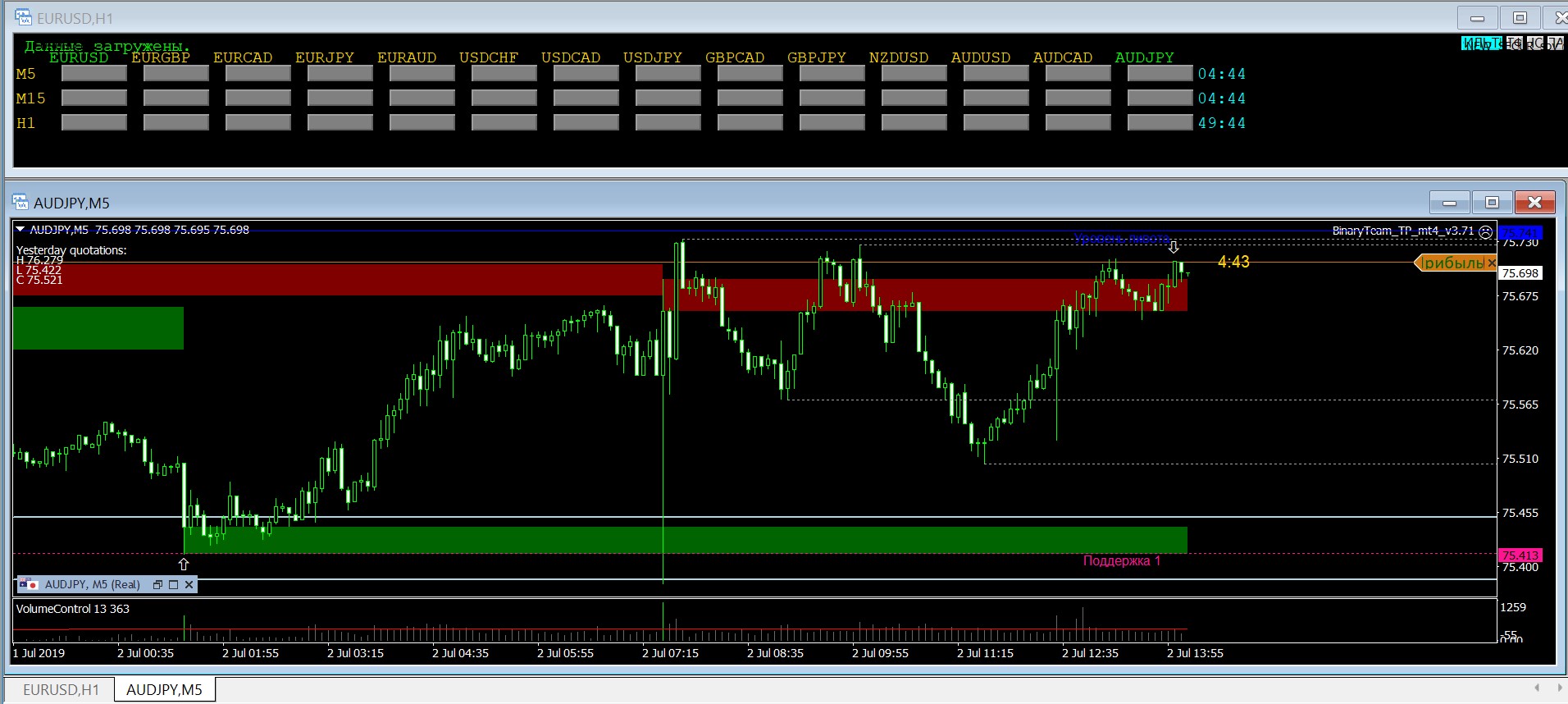This screenshot has width=1568, height=704.
Task: Close the orange profit label with its X
Action: (x=1491, y=263)
